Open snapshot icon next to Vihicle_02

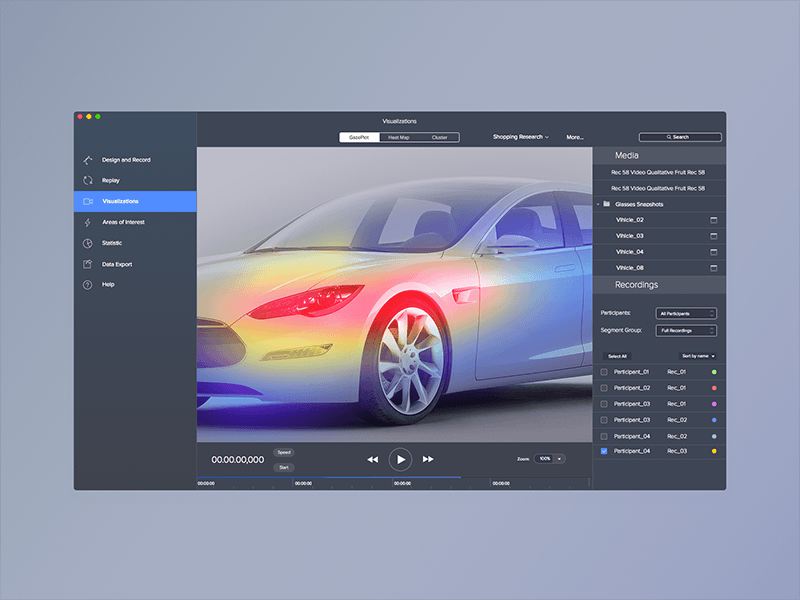[x=714, y=219]
